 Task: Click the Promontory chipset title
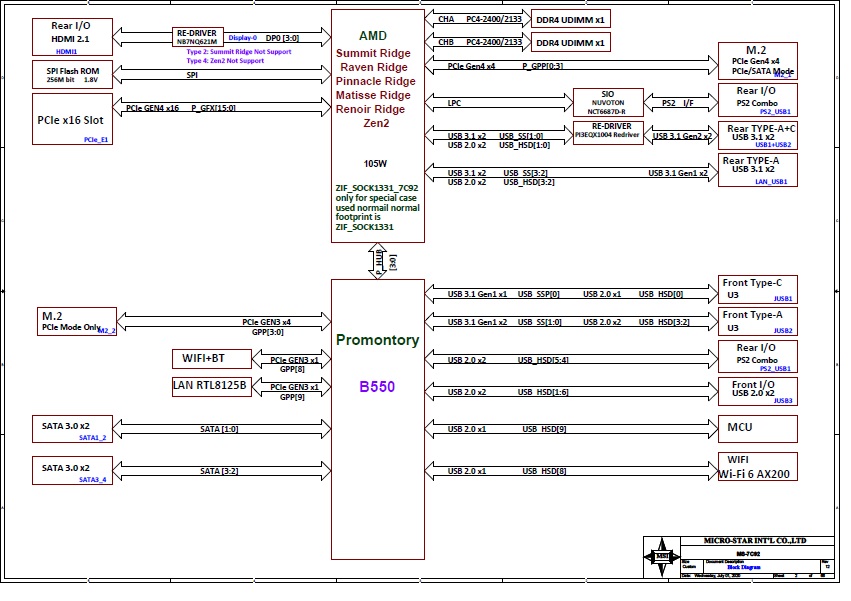pos(377,340)
